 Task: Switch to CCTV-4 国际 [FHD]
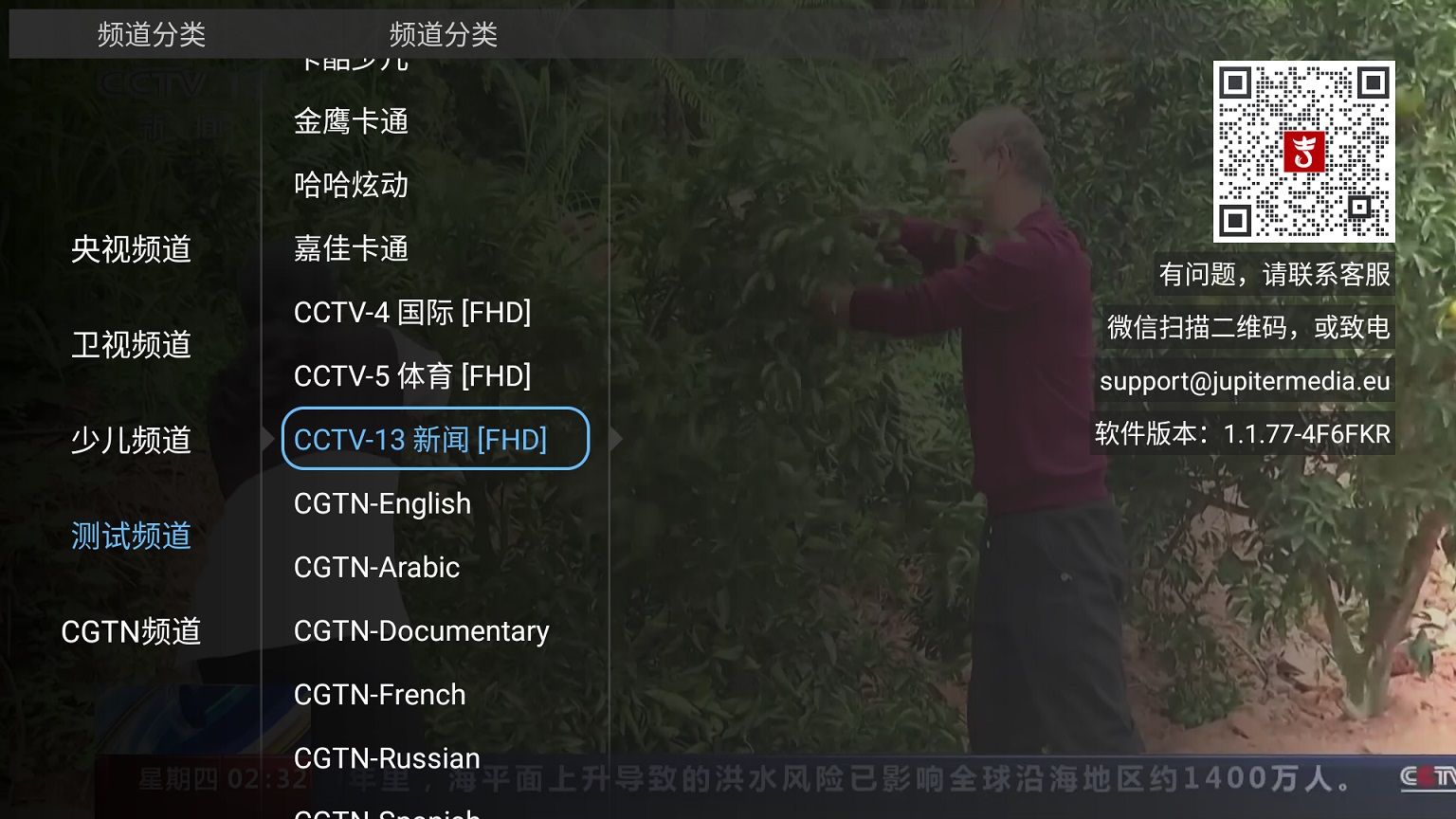(x=412, y=312)
